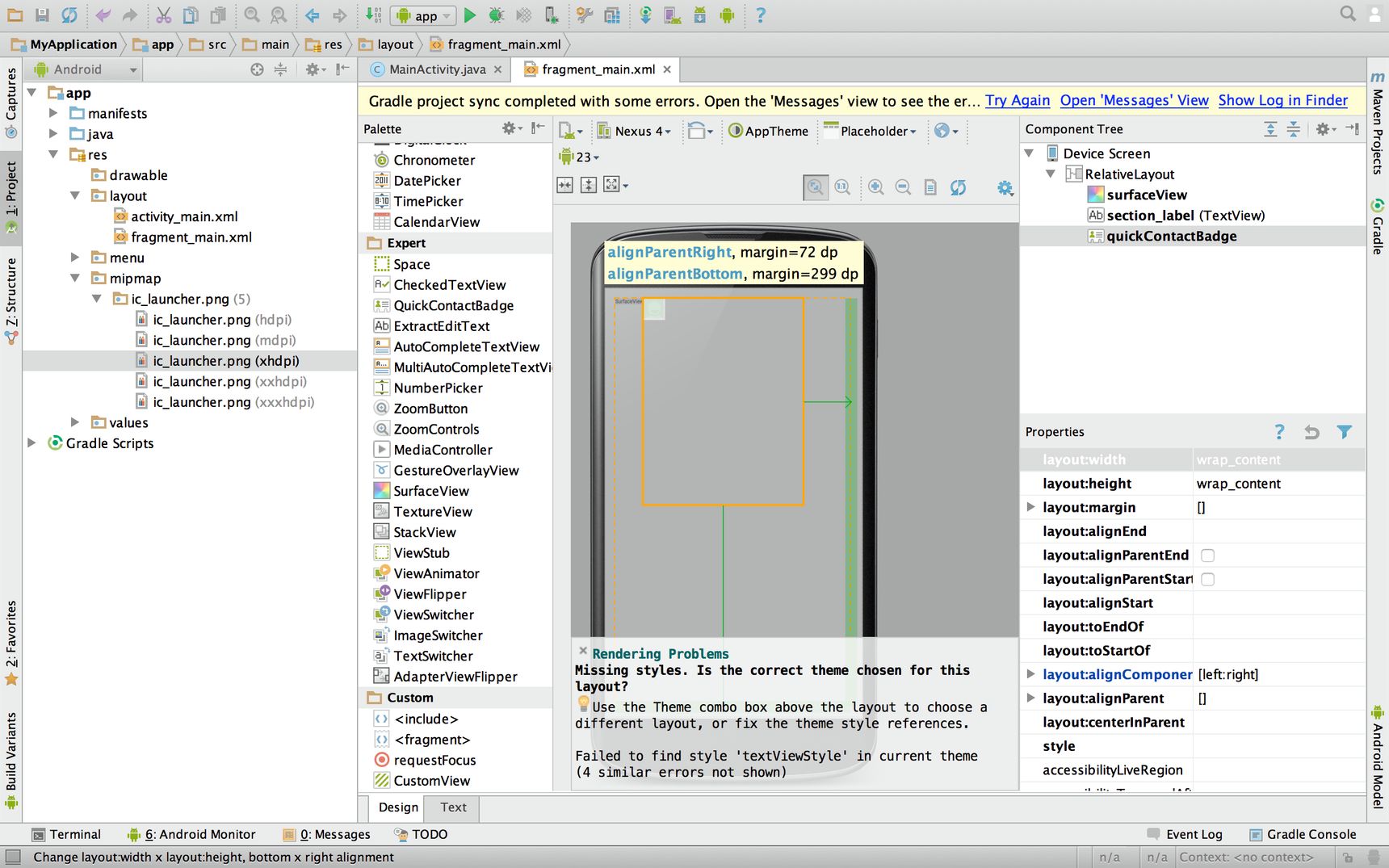Viewport: 1389px width, 868px height.
Task: Run the app with green play button
Action: coord(470,15)
